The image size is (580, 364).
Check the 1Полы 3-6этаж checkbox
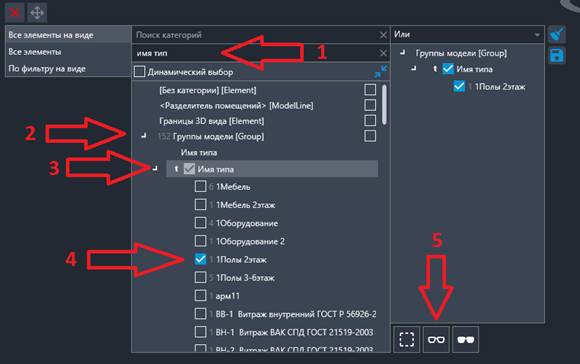(x=200, y=277)
